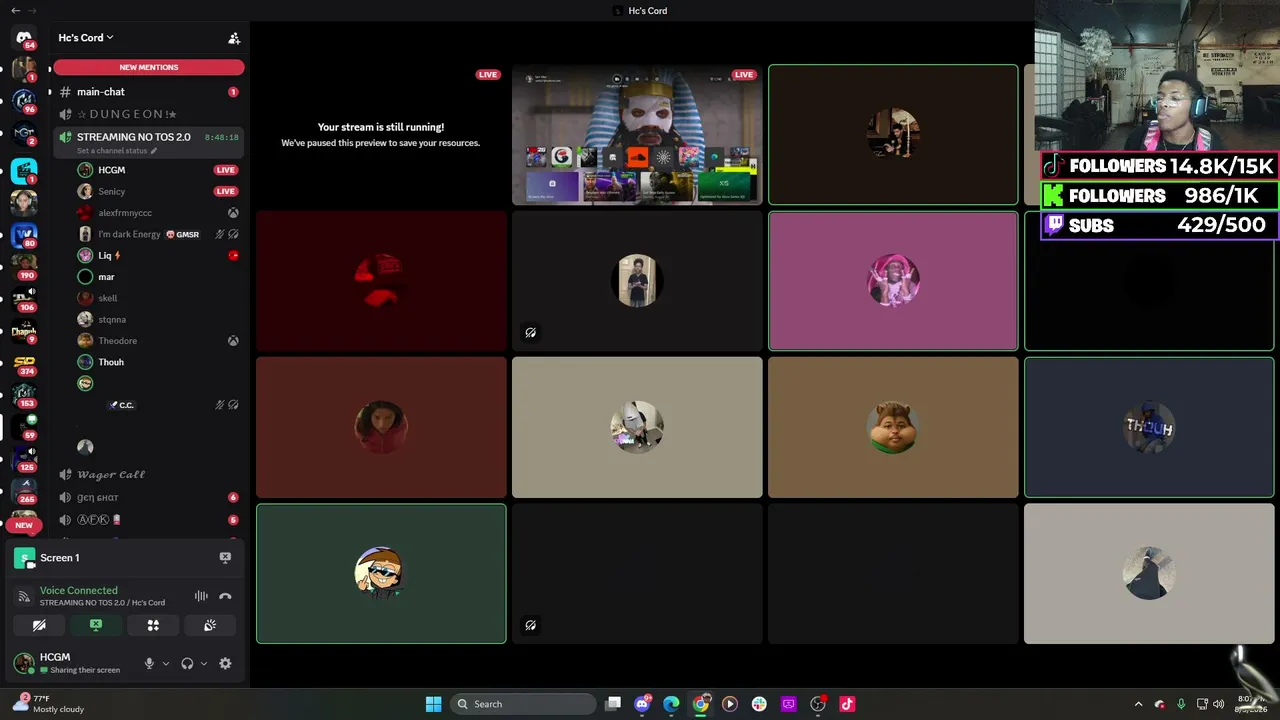Open Task View on taskbar

click(x=613, y=704)
